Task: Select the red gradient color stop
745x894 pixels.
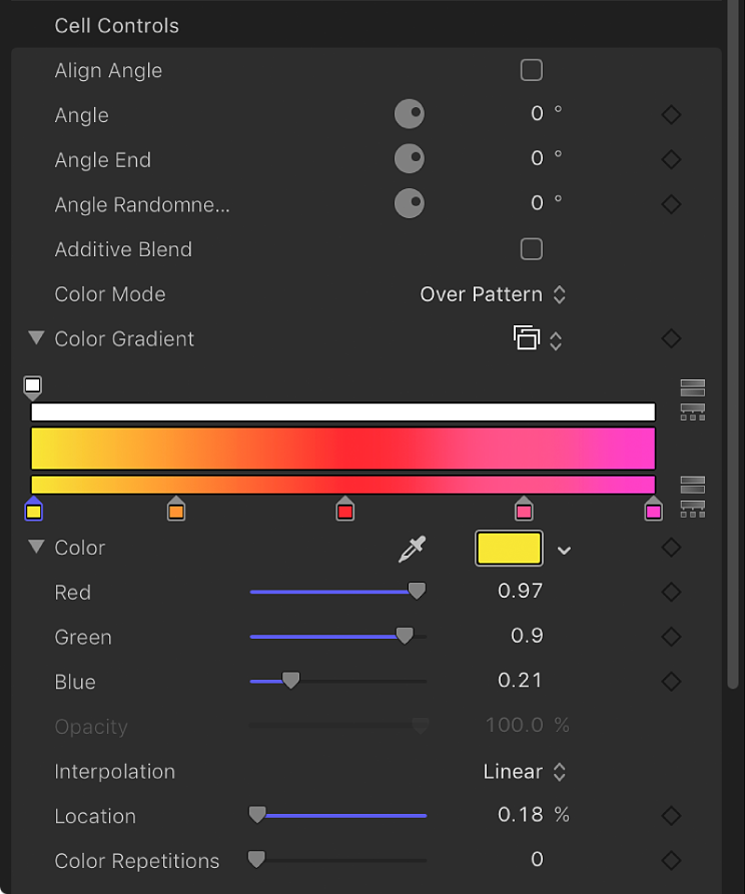Action: click(x=345, y=510)
